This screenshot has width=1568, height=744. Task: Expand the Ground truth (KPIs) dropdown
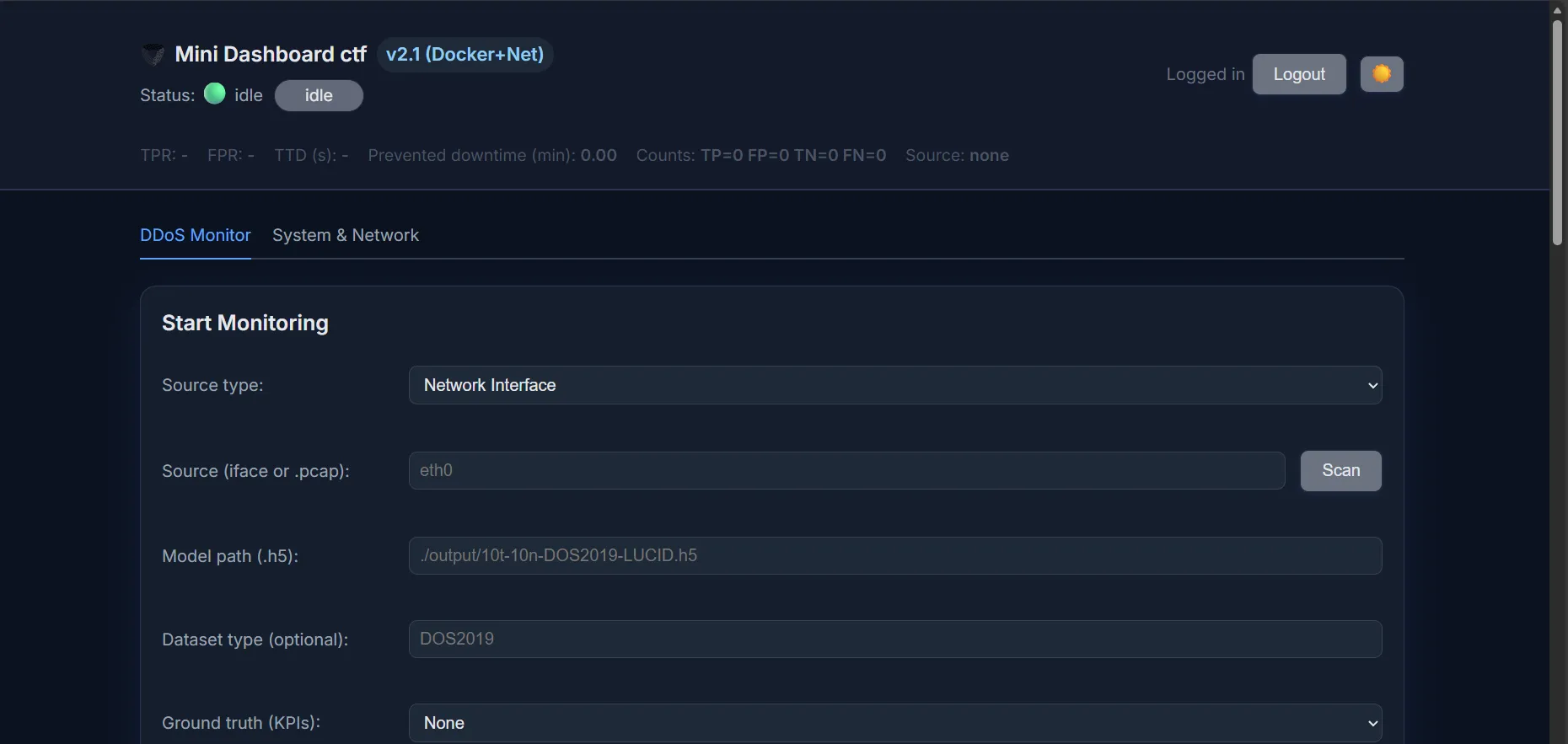894,723
